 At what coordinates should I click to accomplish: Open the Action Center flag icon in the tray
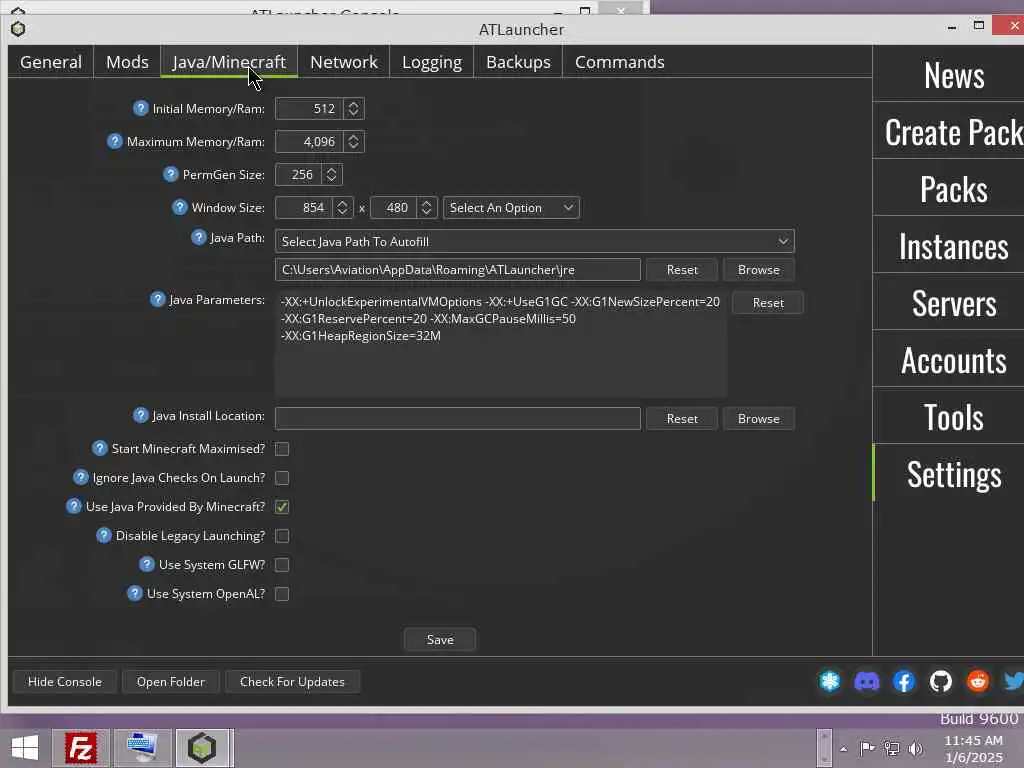[x=867, y=748]
